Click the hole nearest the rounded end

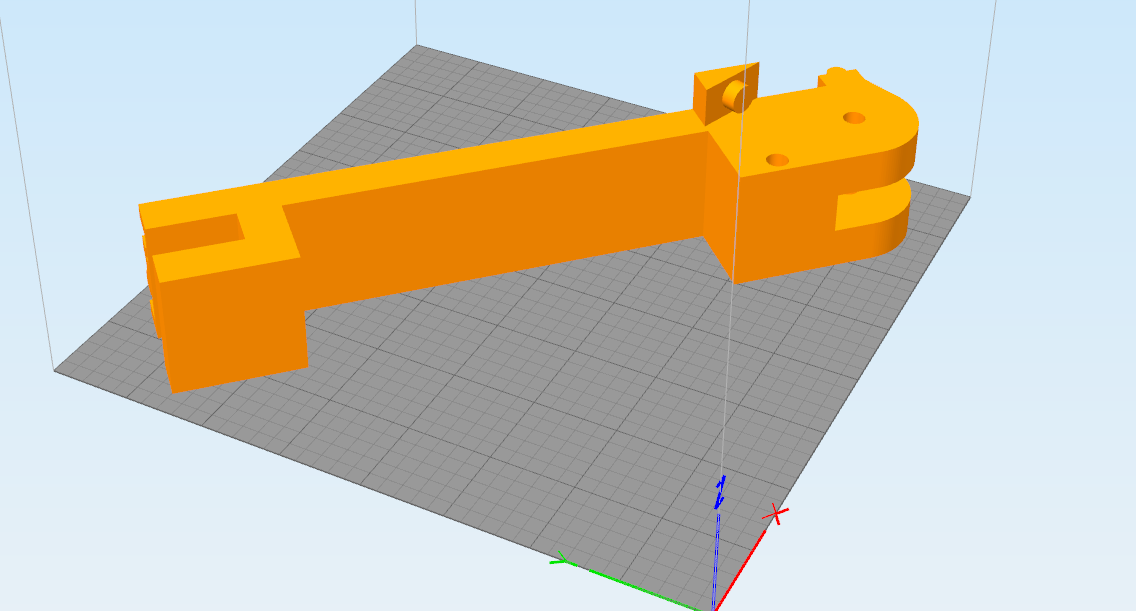pyautogui.click(x=854, y=118)
